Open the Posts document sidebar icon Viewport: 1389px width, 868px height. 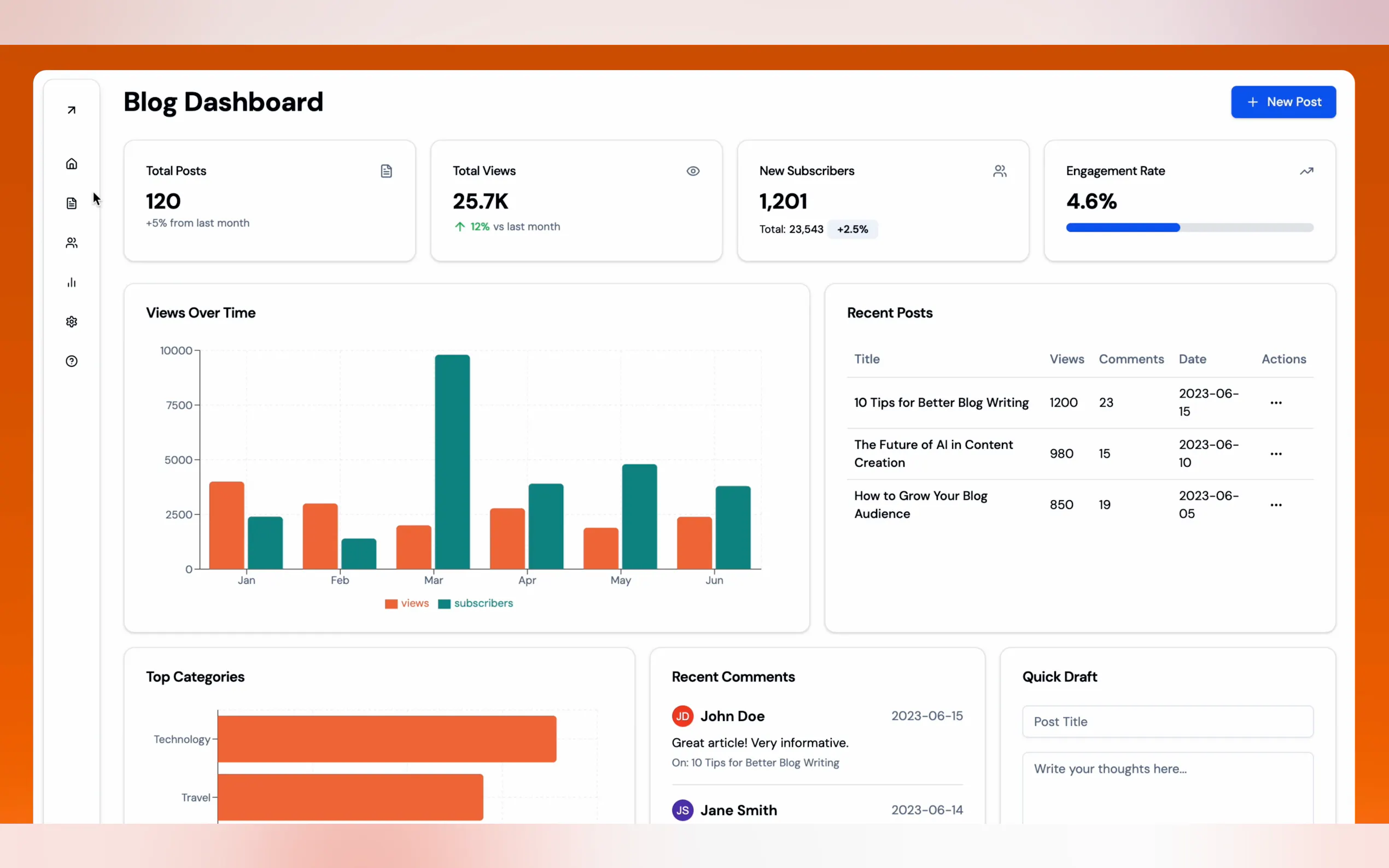pos(71,203)
